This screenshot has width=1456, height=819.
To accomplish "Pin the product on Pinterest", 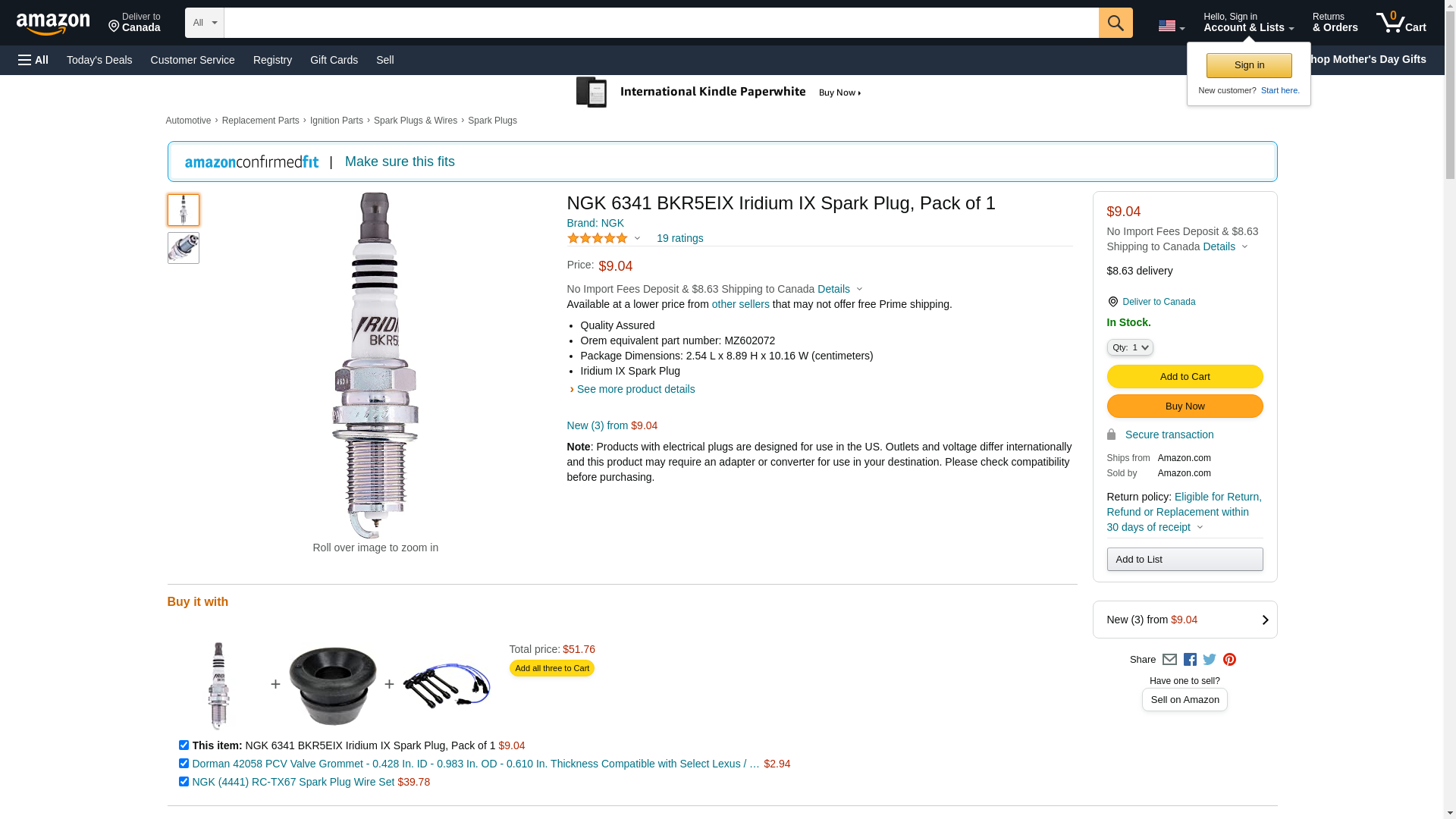I will click(1229, 660).
